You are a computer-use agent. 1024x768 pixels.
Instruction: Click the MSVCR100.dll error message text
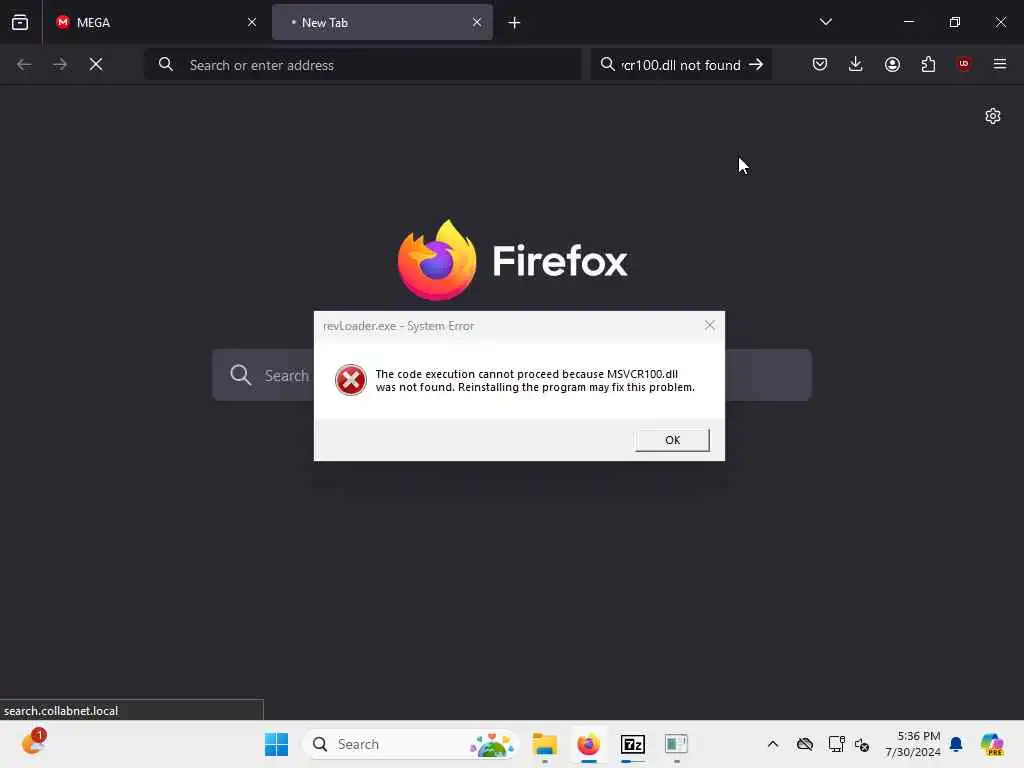535,380
